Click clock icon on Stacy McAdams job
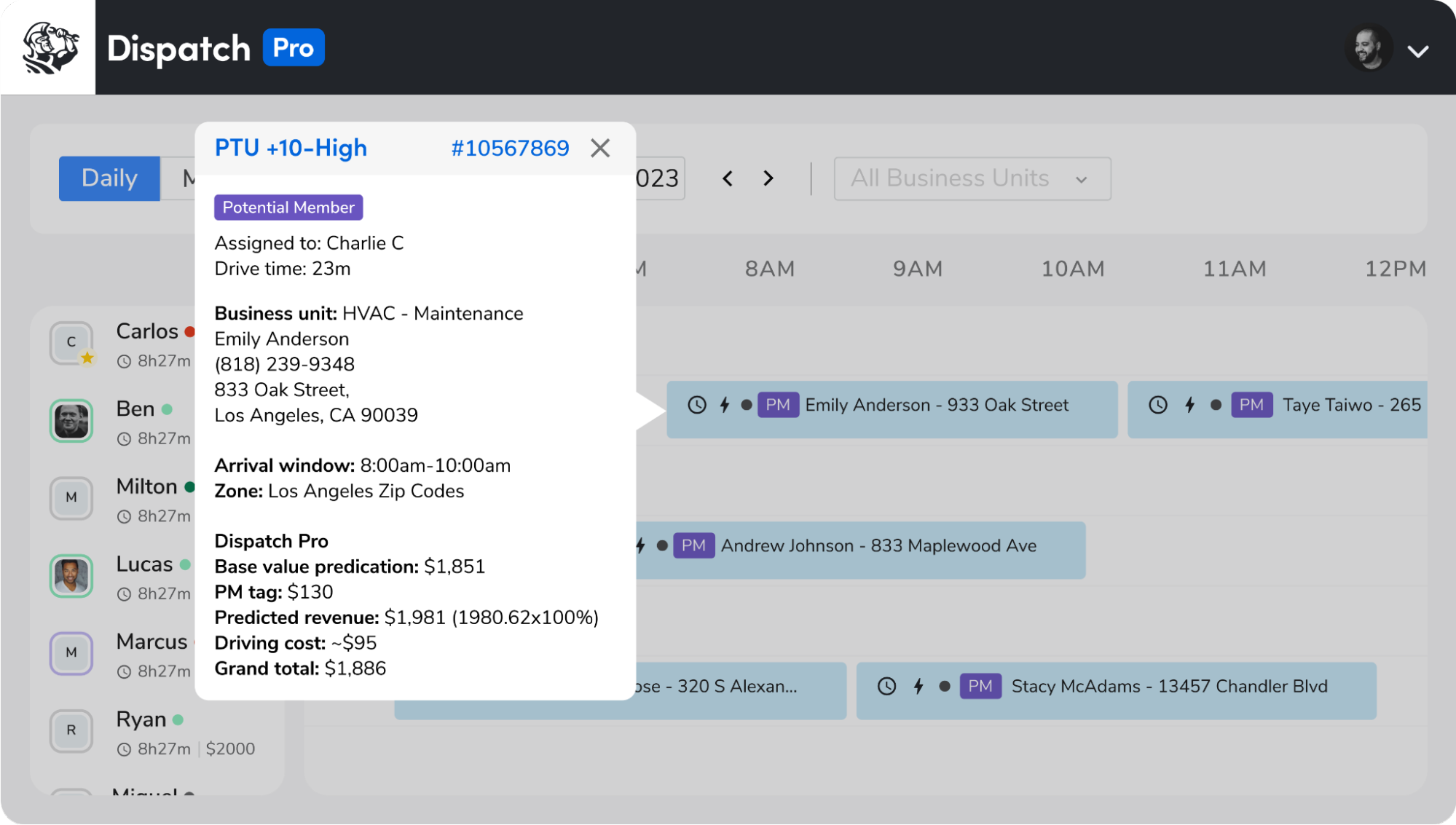 pyautogui.click(x=886, y=686)
